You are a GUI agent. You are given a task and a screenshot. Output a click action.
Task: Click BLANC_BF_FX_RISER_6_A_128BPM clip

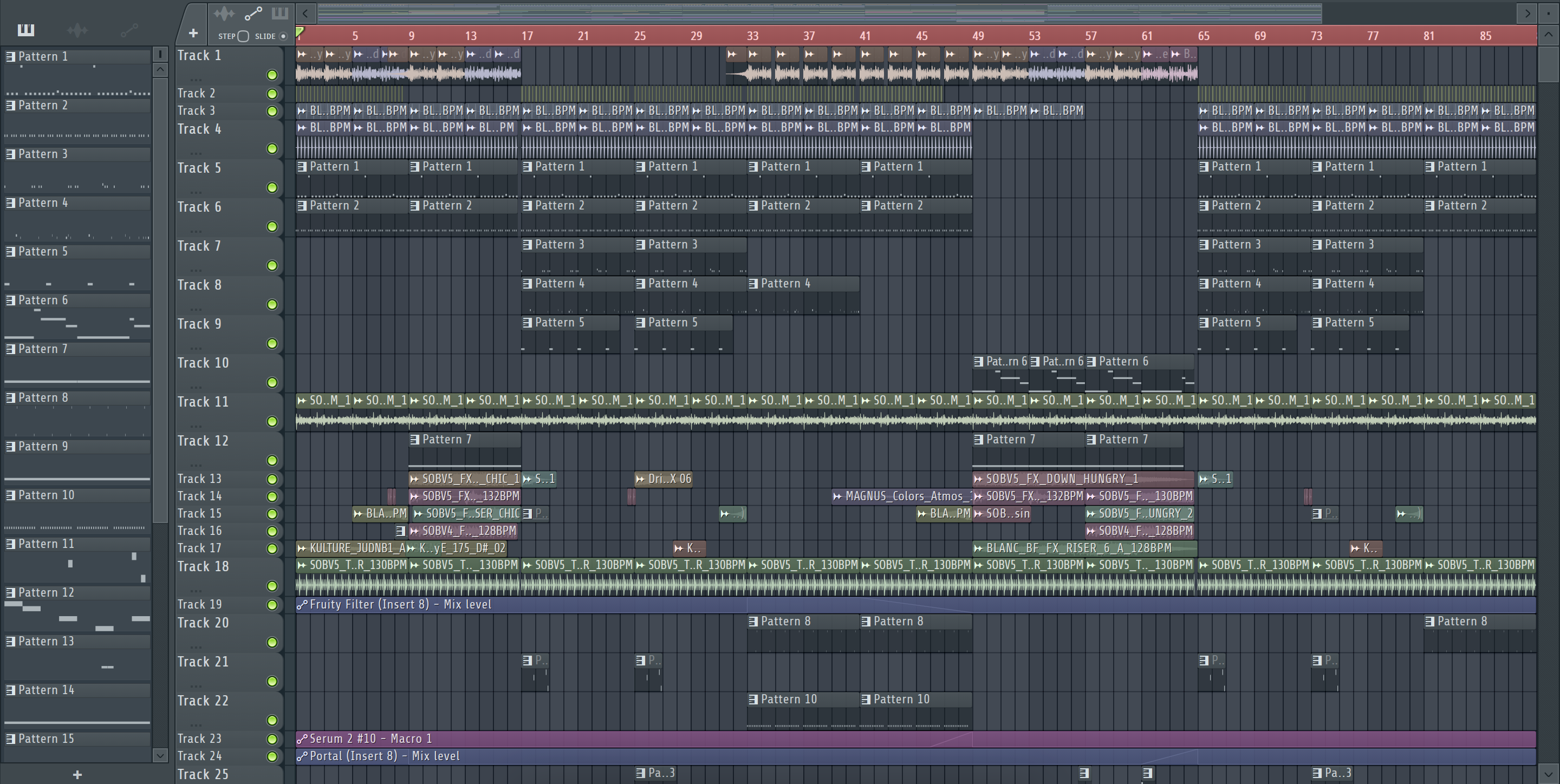click(x=1084, y=548)
